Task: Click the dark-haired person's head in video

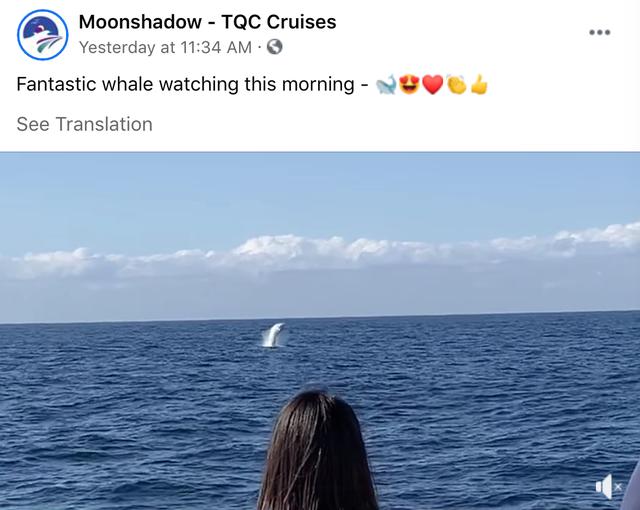Action: point(317,450)
